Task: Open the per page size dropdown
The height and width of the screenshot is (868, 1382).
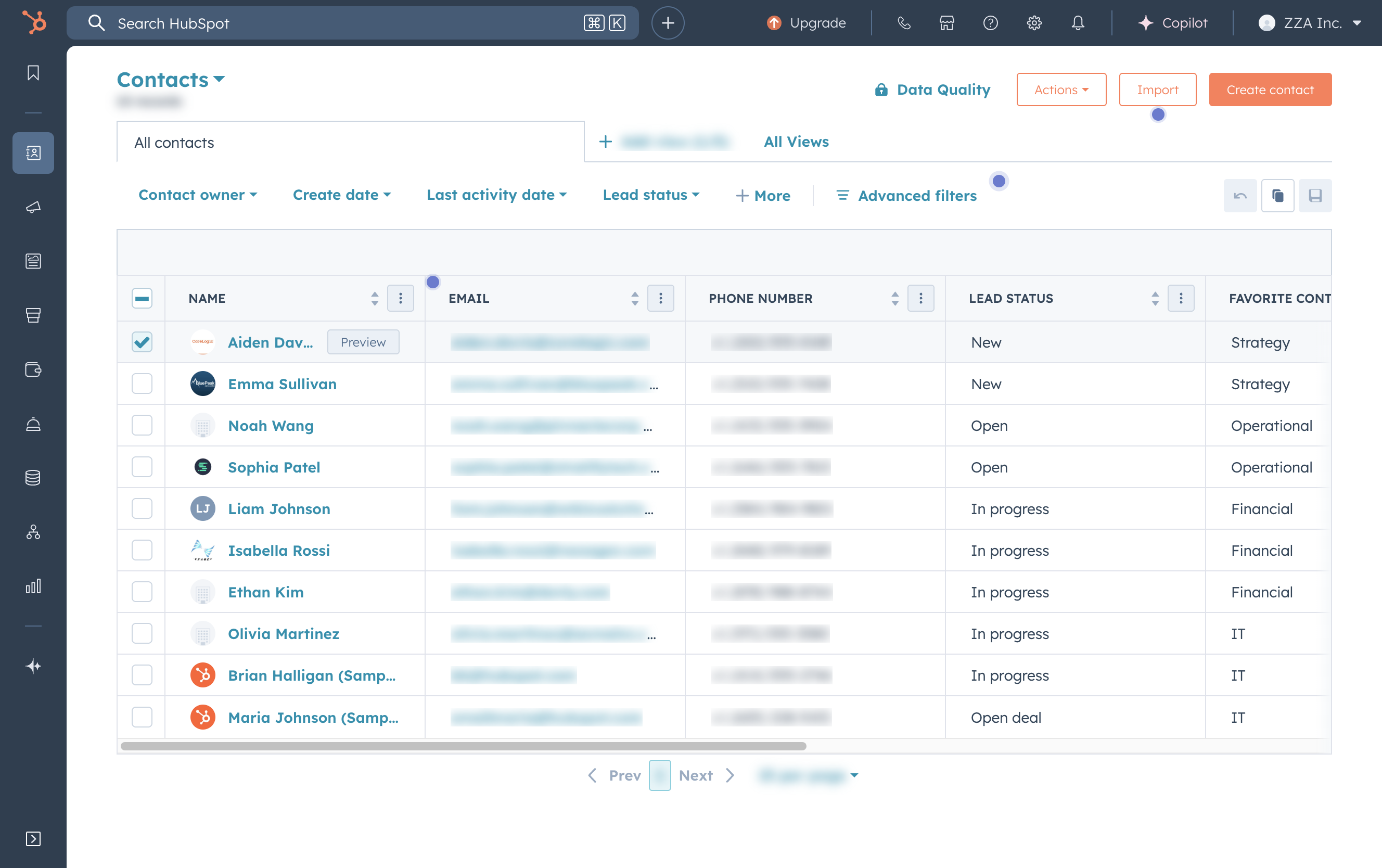Action: pyautogui.click(x=808, y=775)
